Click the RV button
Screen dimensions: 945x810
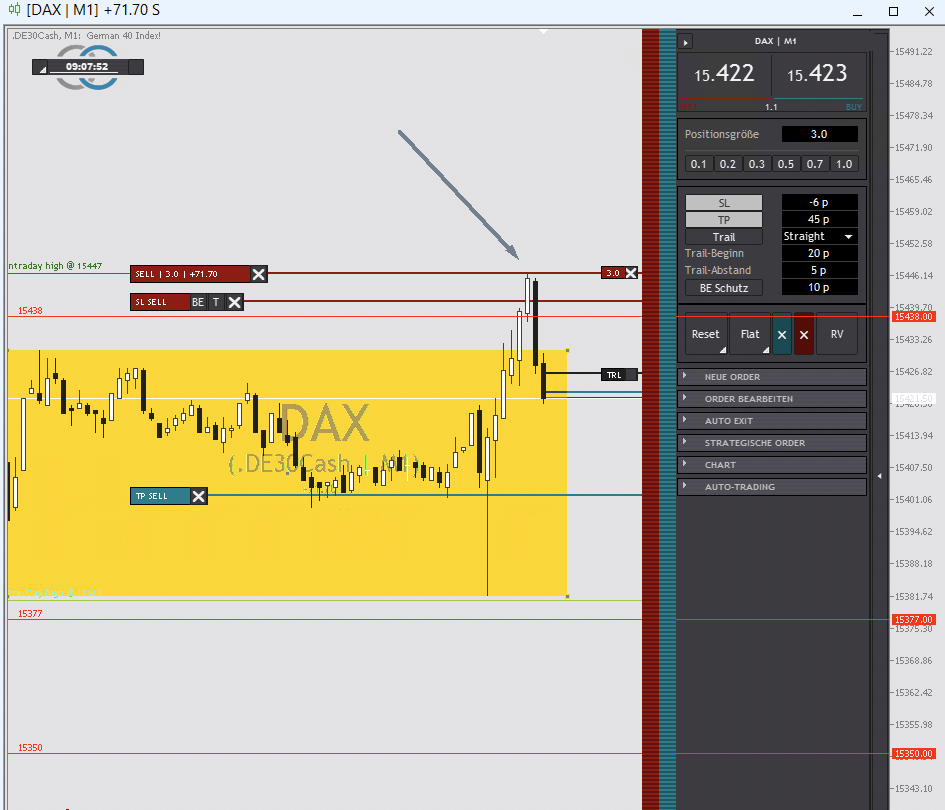(x=837, y=334)
